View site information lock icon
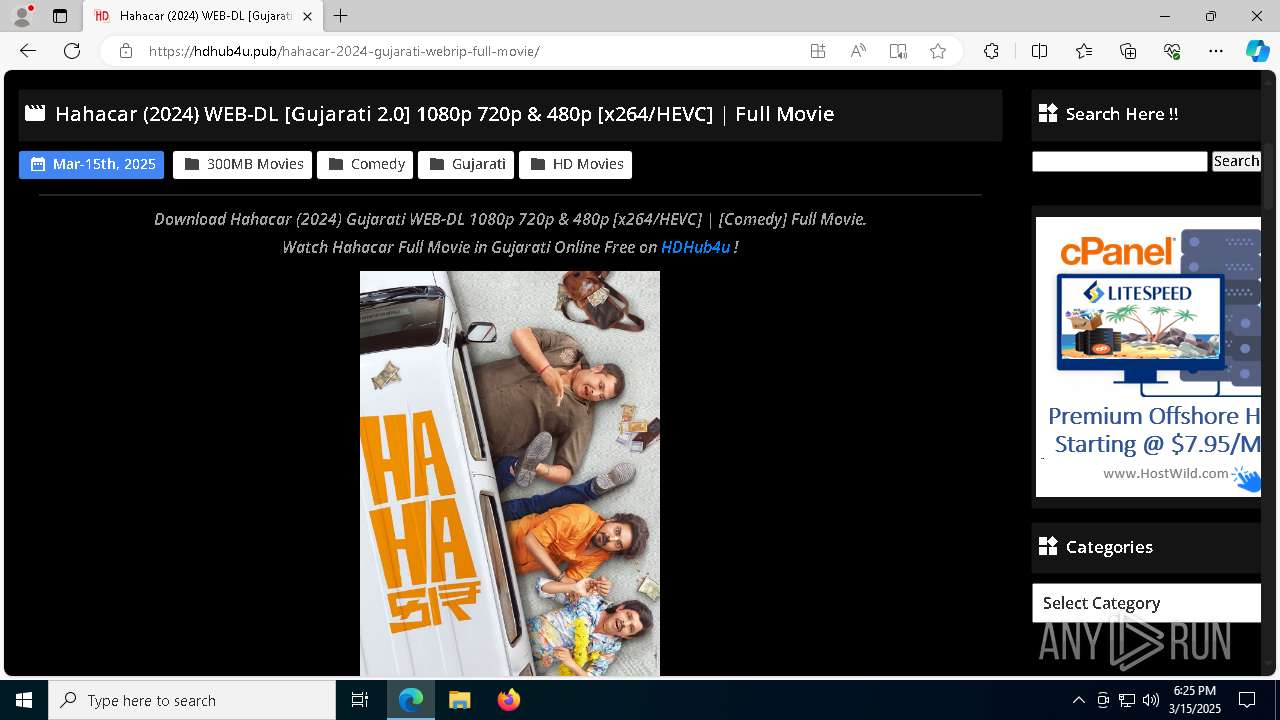This screenshot has width=1280, height=720. tap(126, 51)
